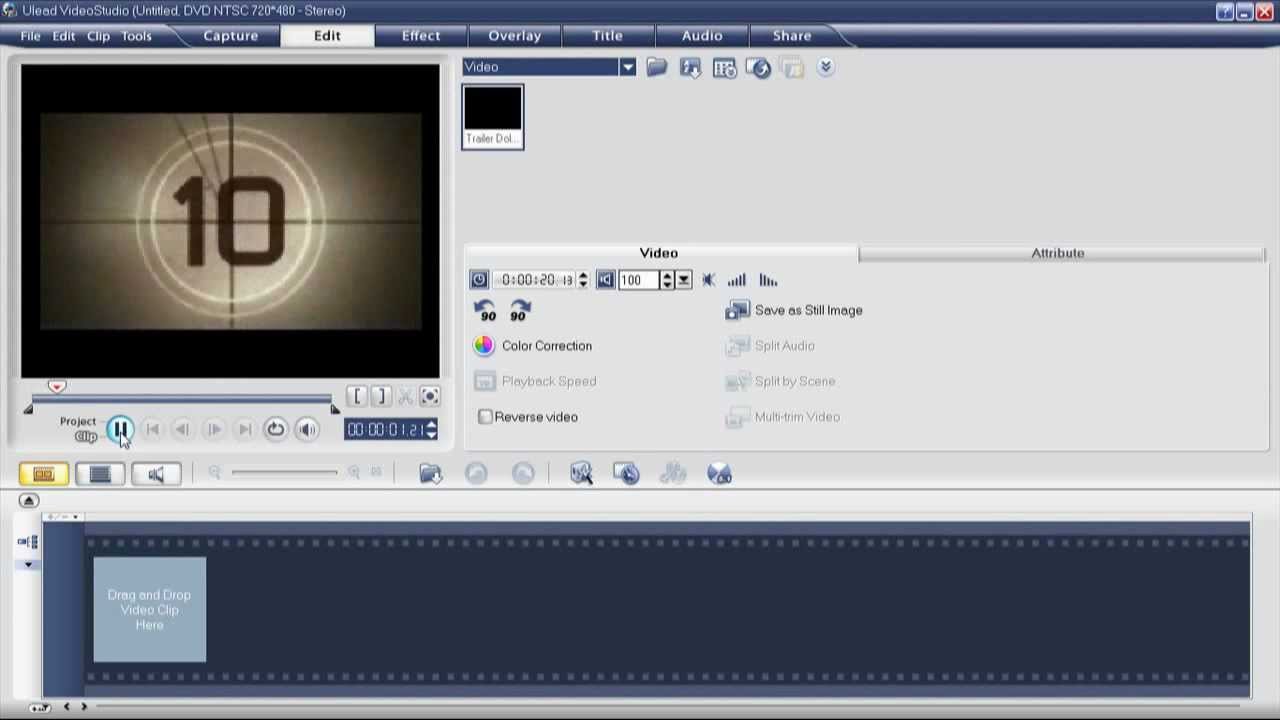Fit project in timeline window
1280x720 pixels.
tap(376, 472)
